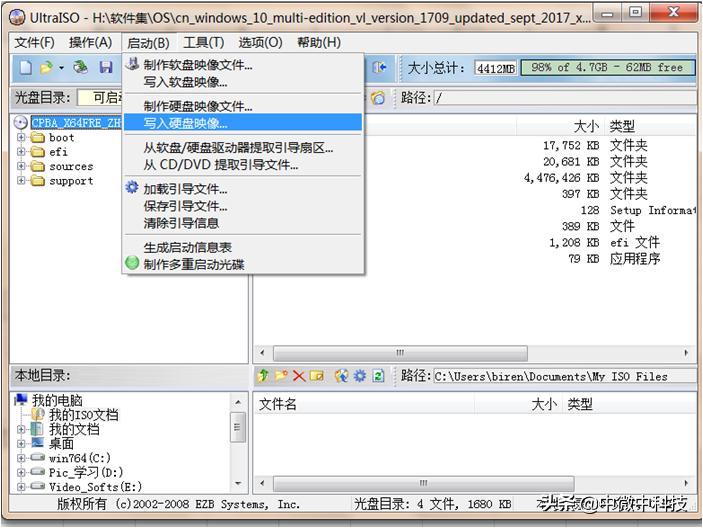Click the green ball icon beside 制作多重启动光碟
This screenshot has width=703, height=528.
point(132,263)
